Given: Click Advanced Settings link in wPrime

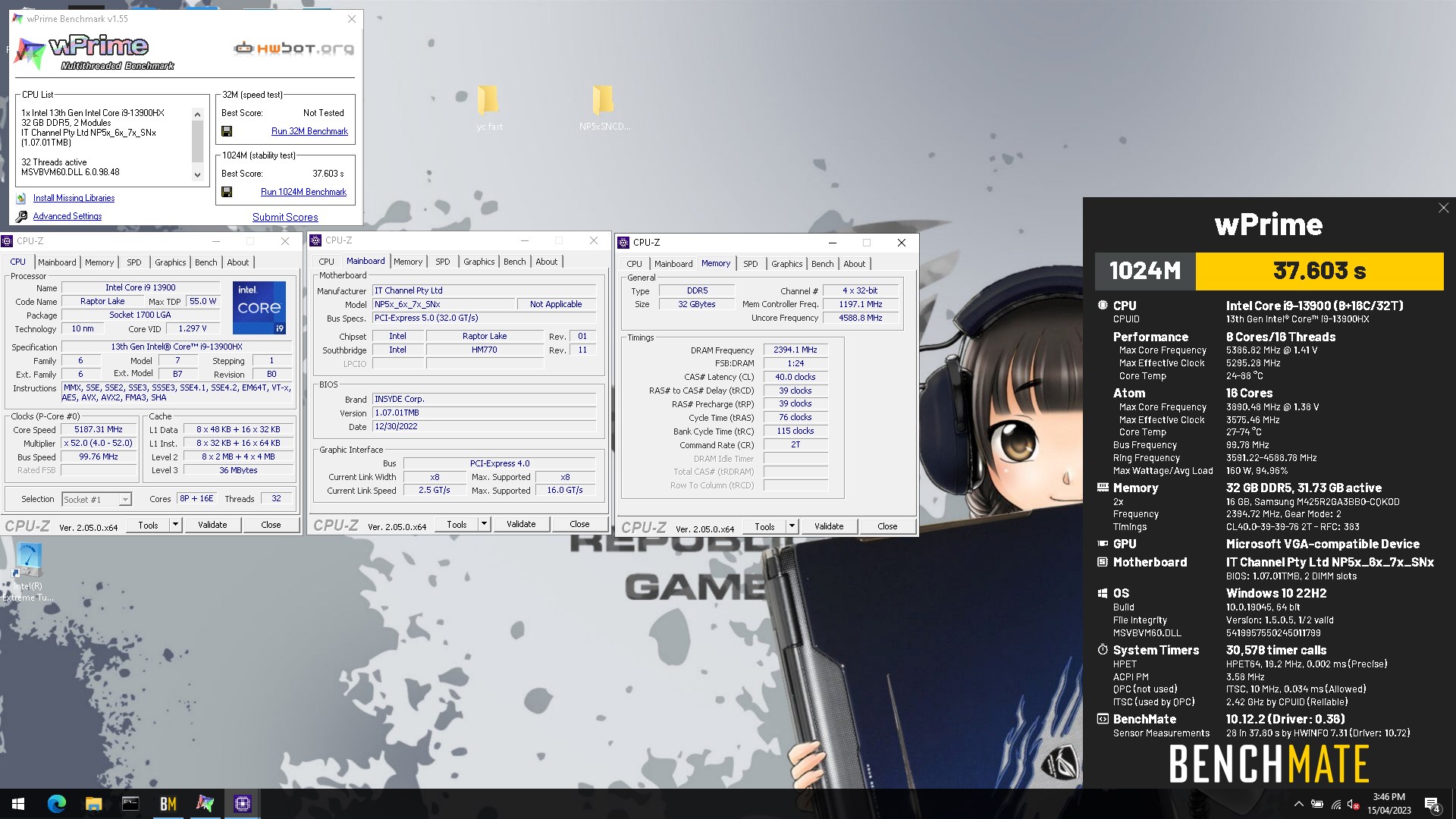Looking at the screenshot, I should (67, 216).
